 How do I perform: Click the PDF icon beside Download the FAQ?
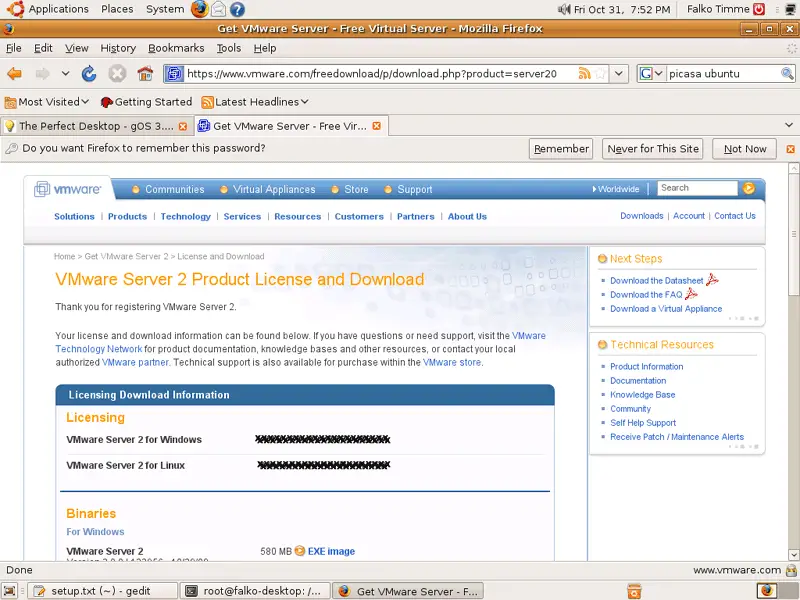(x=691, y=293)
